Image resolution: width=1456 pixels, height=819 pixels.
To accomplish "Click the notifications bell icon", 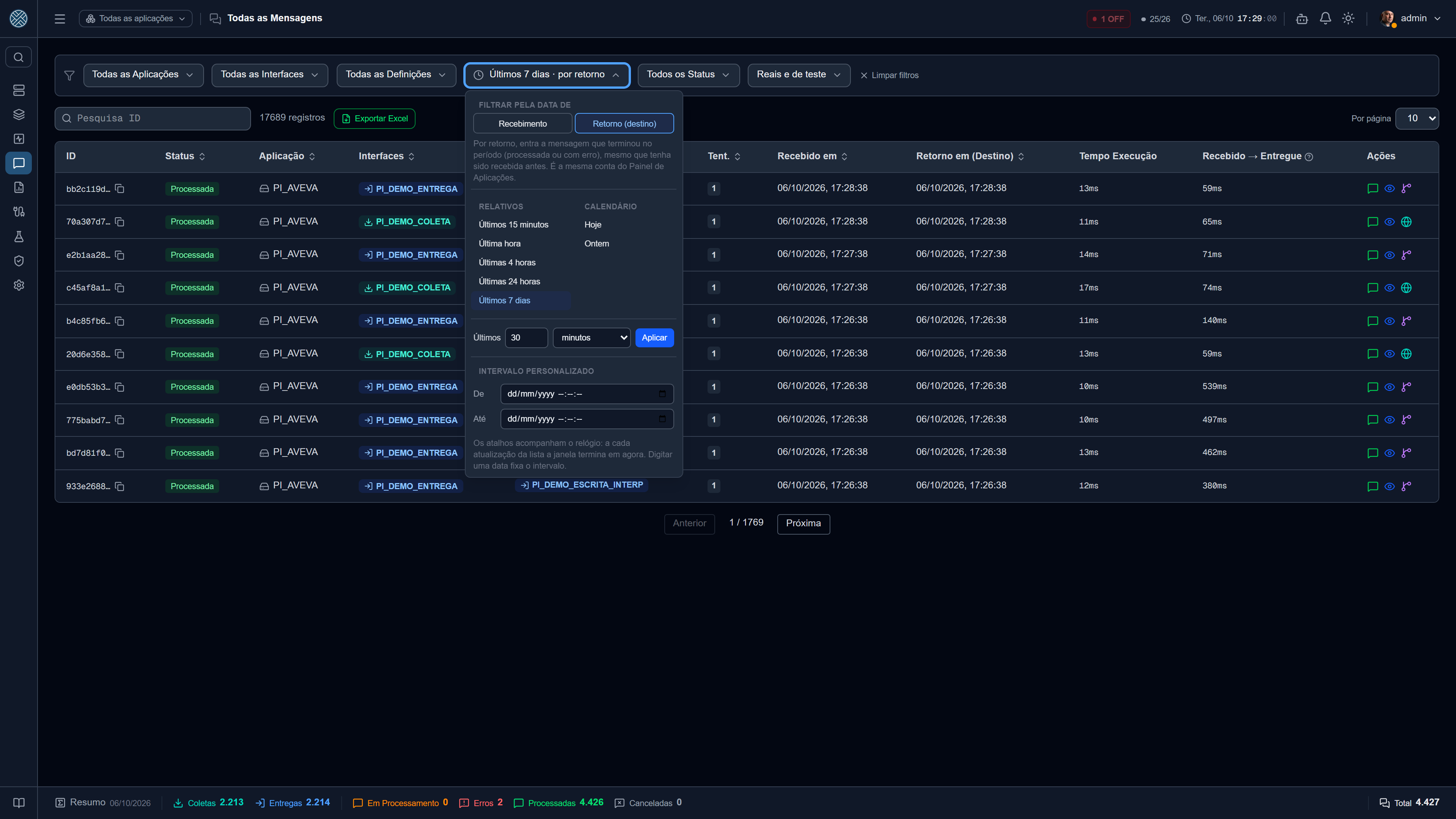I will coord(1325,19).
